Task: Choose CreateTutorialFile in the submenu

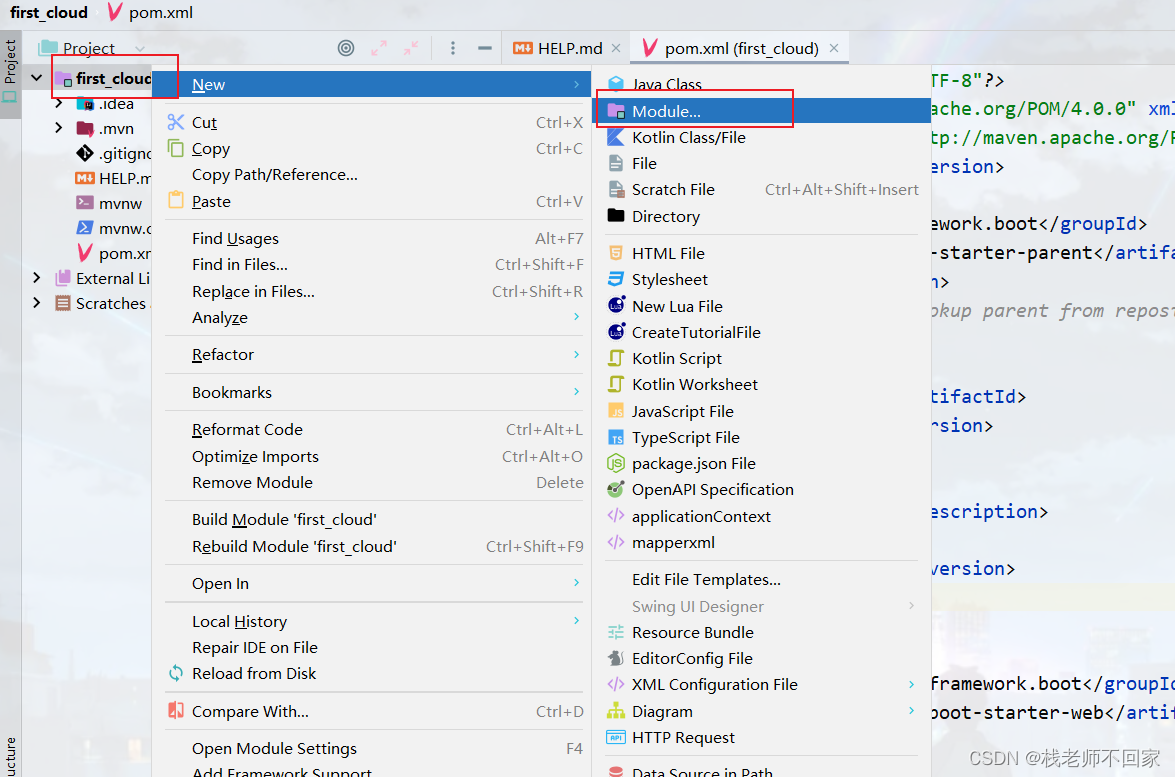Action: 762,332
